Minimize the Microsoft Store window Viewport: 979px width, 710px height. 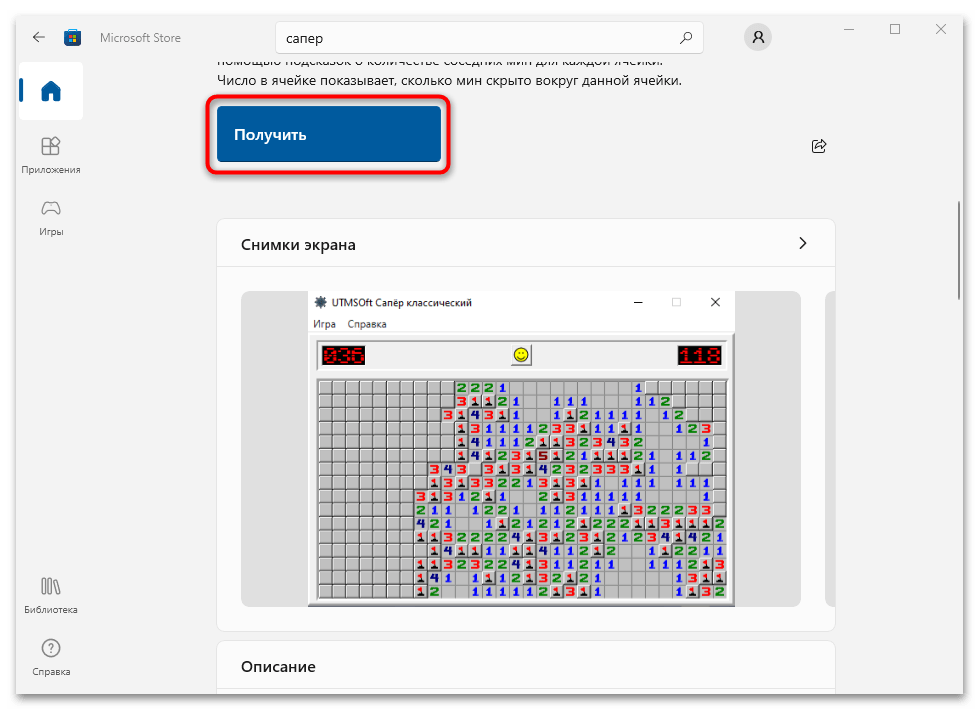(x=849, y=29)
